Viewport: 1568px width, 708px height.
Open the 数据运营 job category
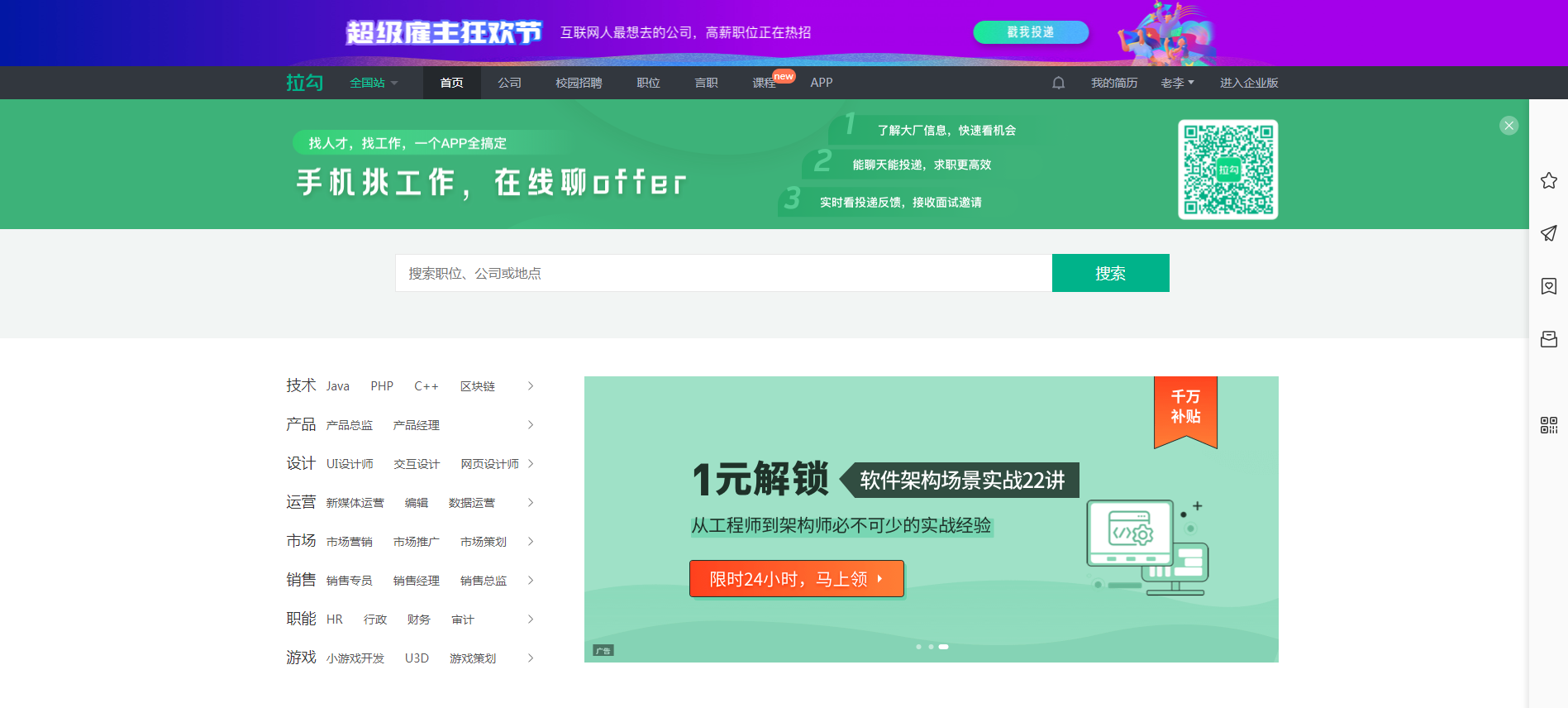tap(472, 503)
